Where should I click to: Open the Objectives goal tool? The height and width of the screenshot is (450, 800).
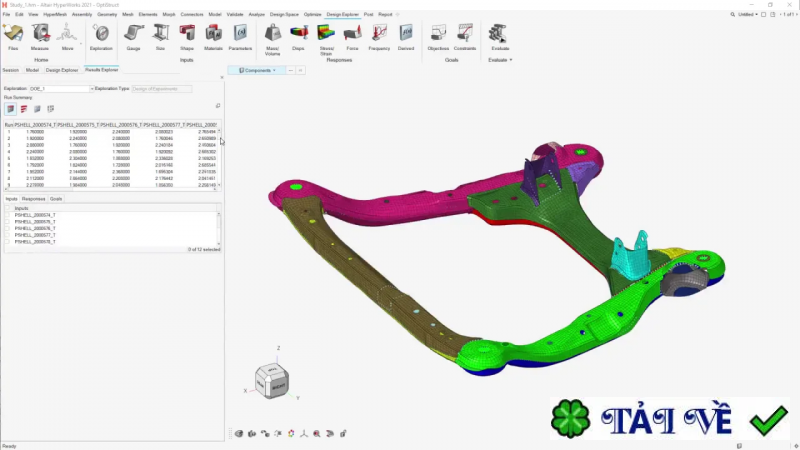tap(438, 37)
